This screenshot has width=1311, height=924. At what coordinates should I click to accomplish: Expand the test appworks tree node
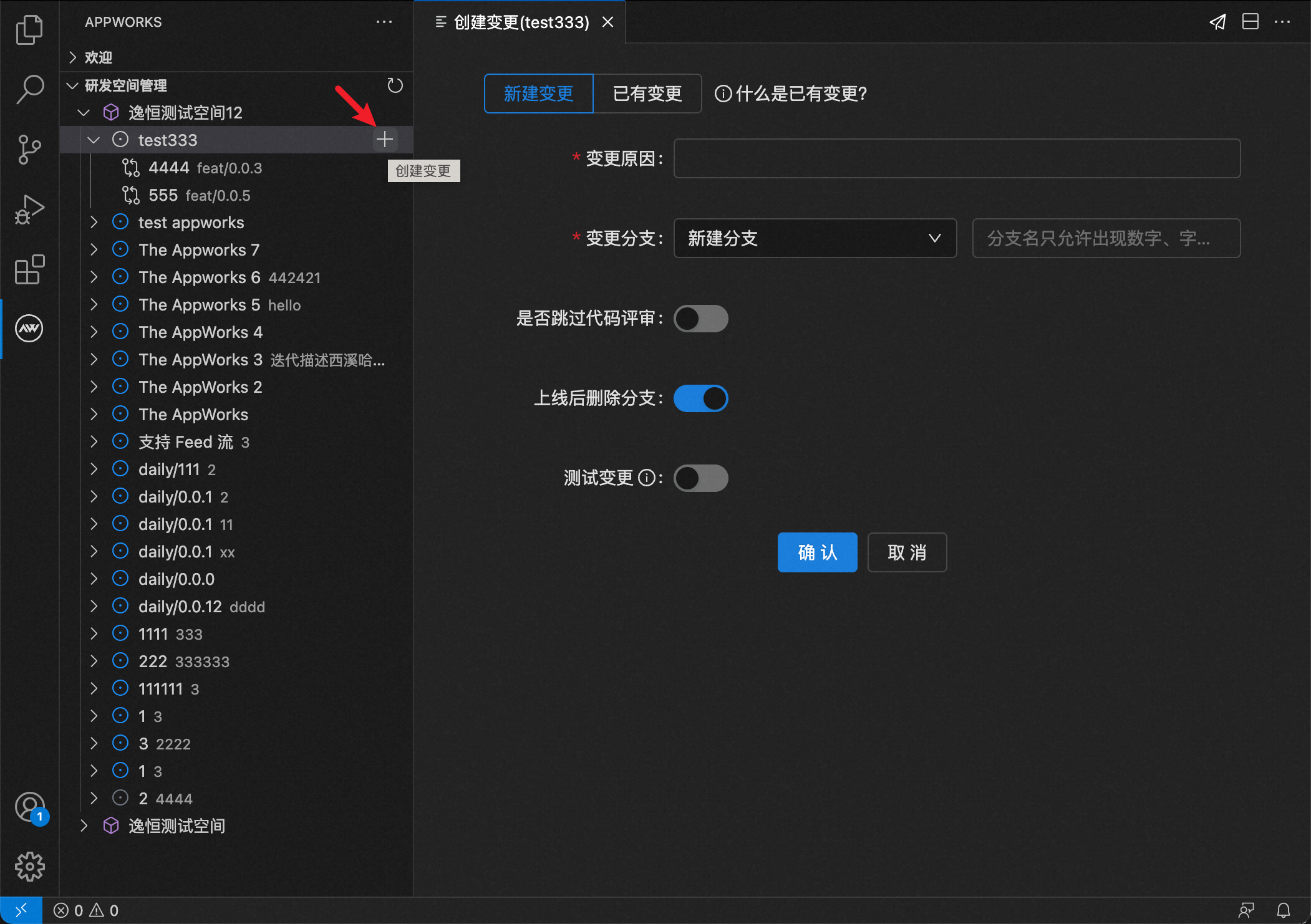coord(94,222)
